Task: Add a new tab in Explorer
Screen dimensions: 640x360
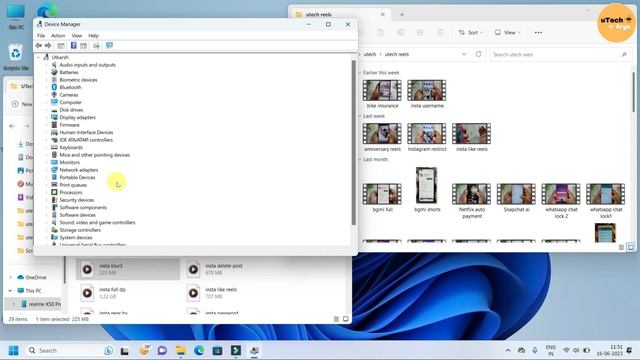Action: click(402, 14)
